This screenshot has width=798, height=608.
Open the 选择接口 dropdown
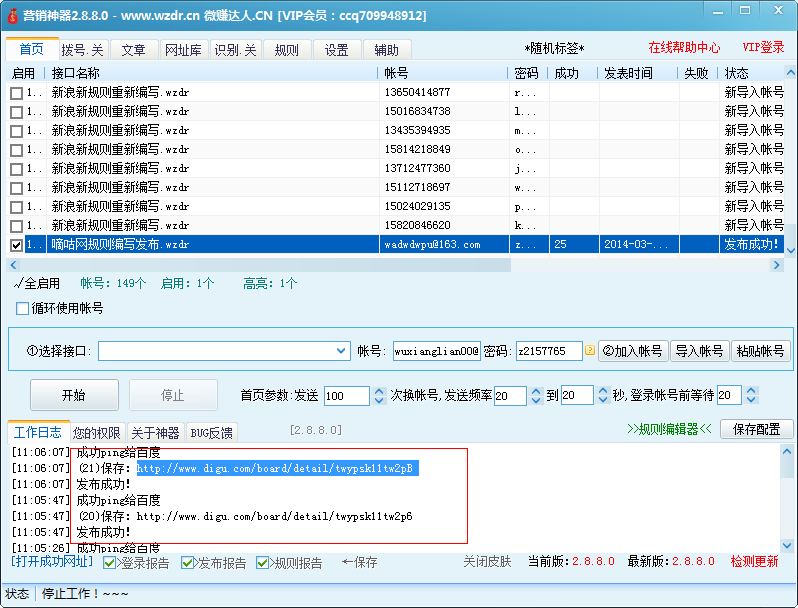point(340,351)
